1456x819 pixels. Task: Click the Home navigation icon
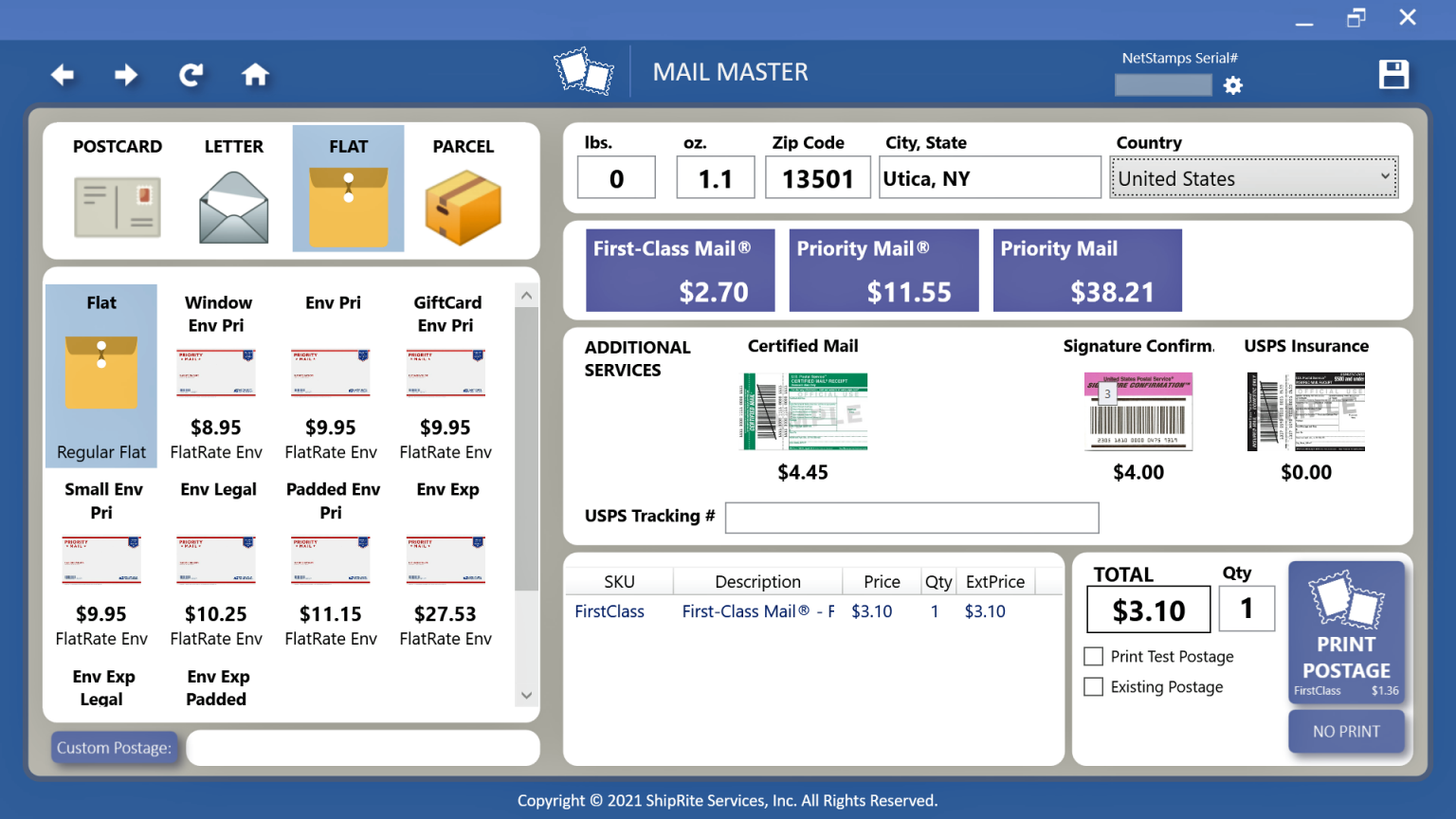click(255, 75)
